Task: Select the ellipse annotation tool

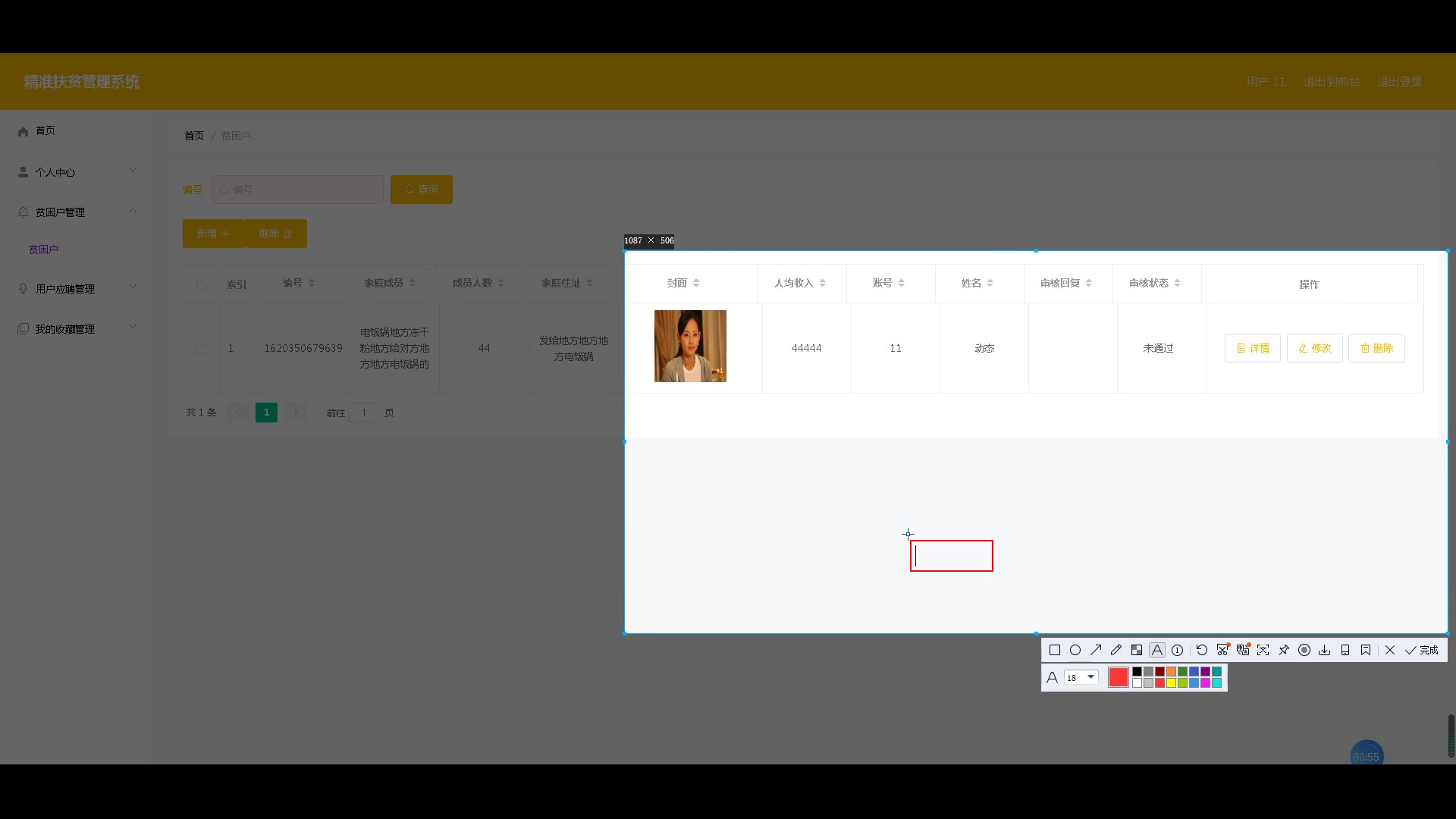Action: click(x=1075, y=650)
